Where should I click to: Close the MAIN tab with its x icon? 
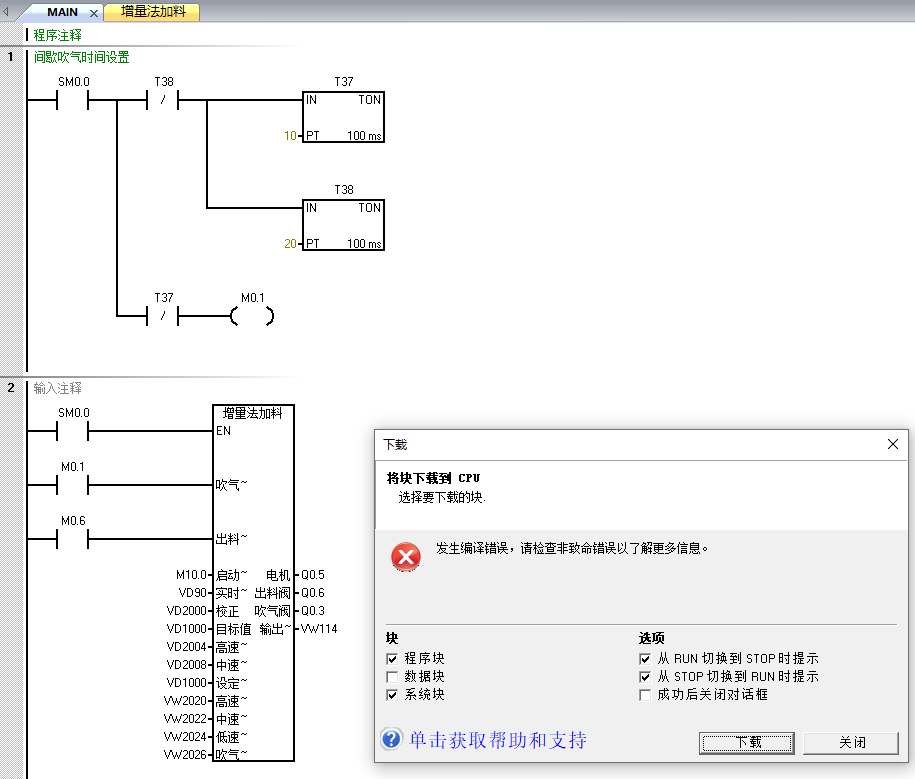click(94, 13)
